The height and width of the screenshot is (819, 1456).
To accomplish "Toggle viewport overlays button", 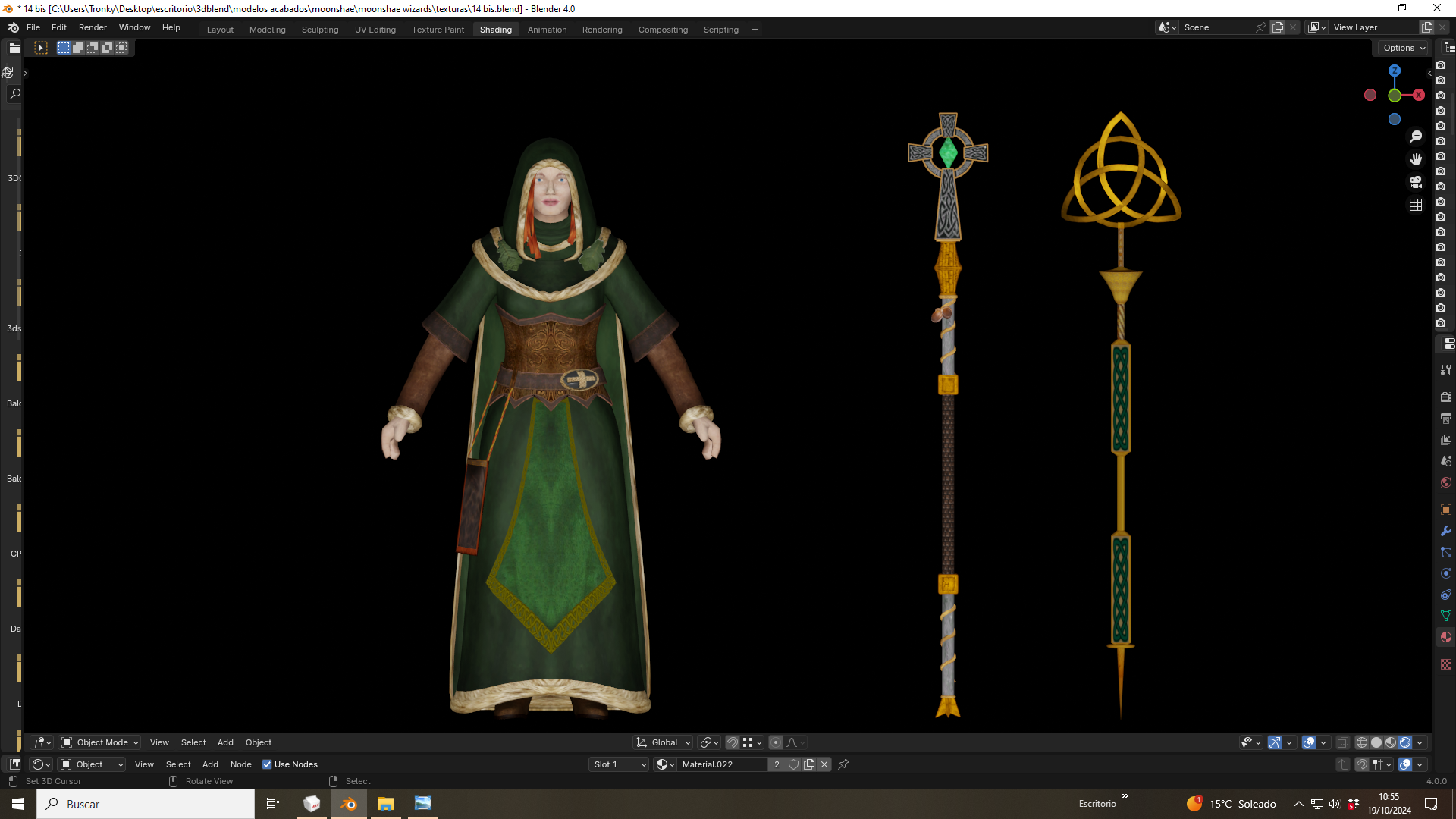I will click(1309, 742).
